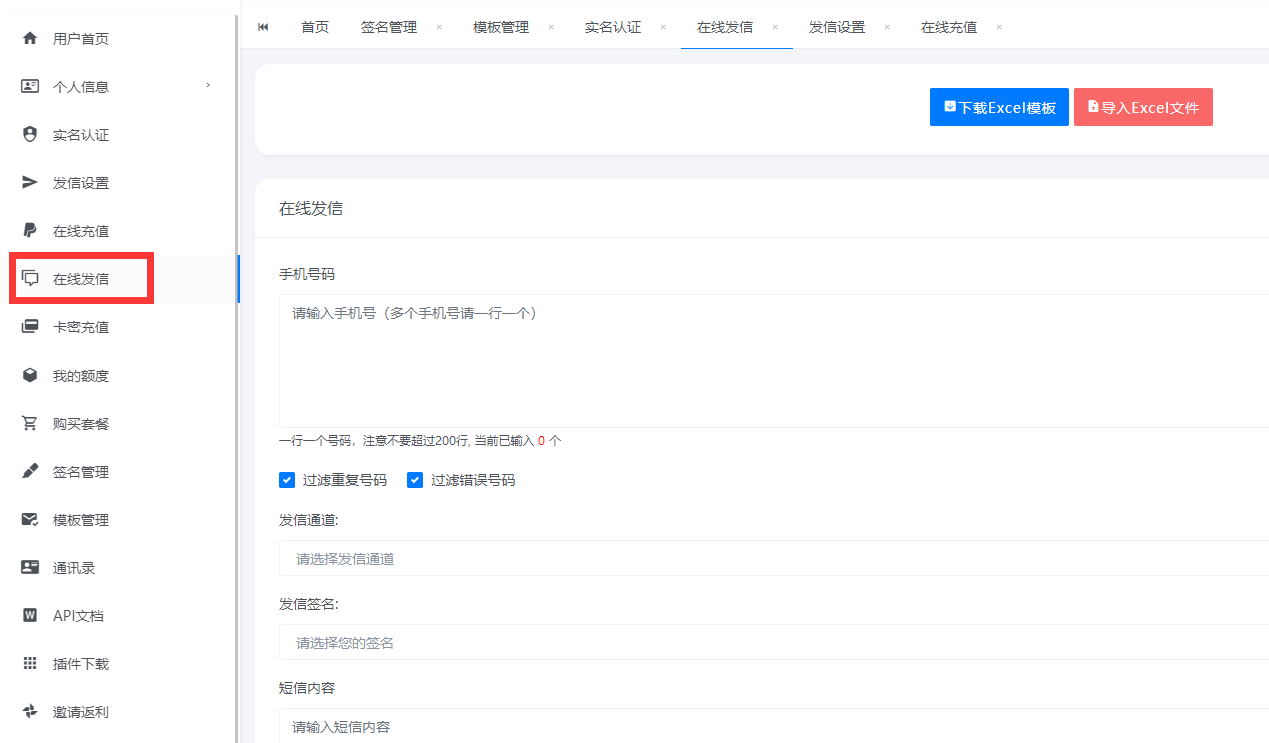Click into the 手机号码 text area
1269x743 pixels.
pyautogui.click(x=772, y=360)
